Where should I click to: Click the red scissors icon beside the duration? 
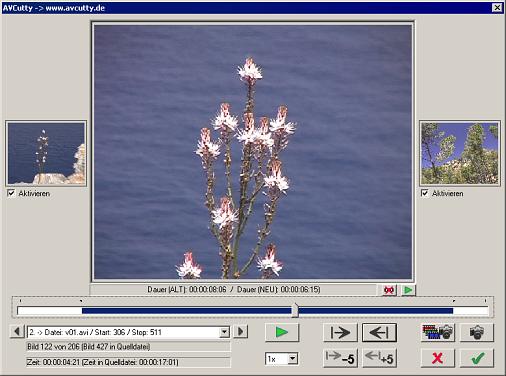pyautogui.click(x=389, y=290)
